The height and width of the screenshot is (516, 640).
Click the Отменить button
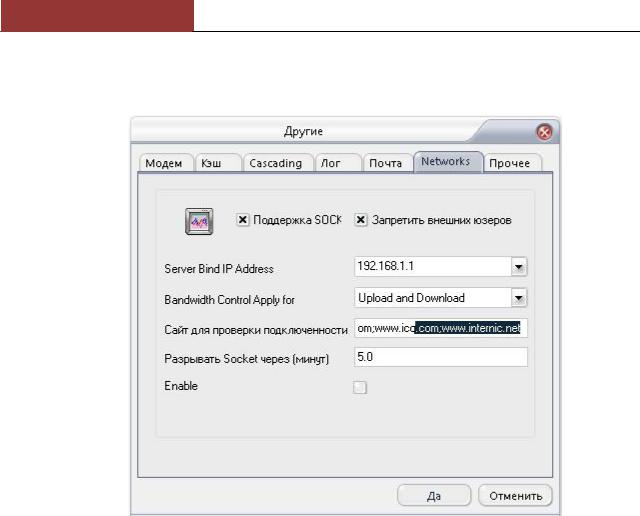click(515, 496)
